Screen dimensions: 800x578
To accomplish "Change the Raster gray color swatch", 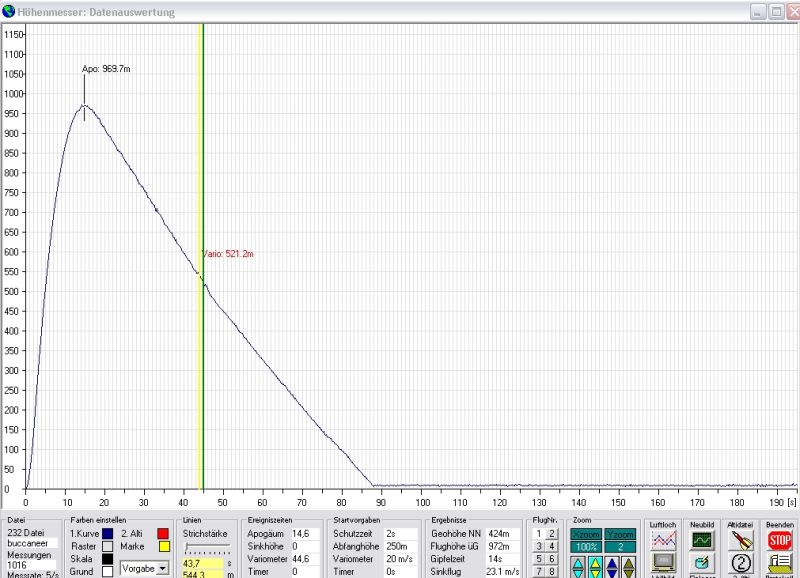I will point(108,546).
